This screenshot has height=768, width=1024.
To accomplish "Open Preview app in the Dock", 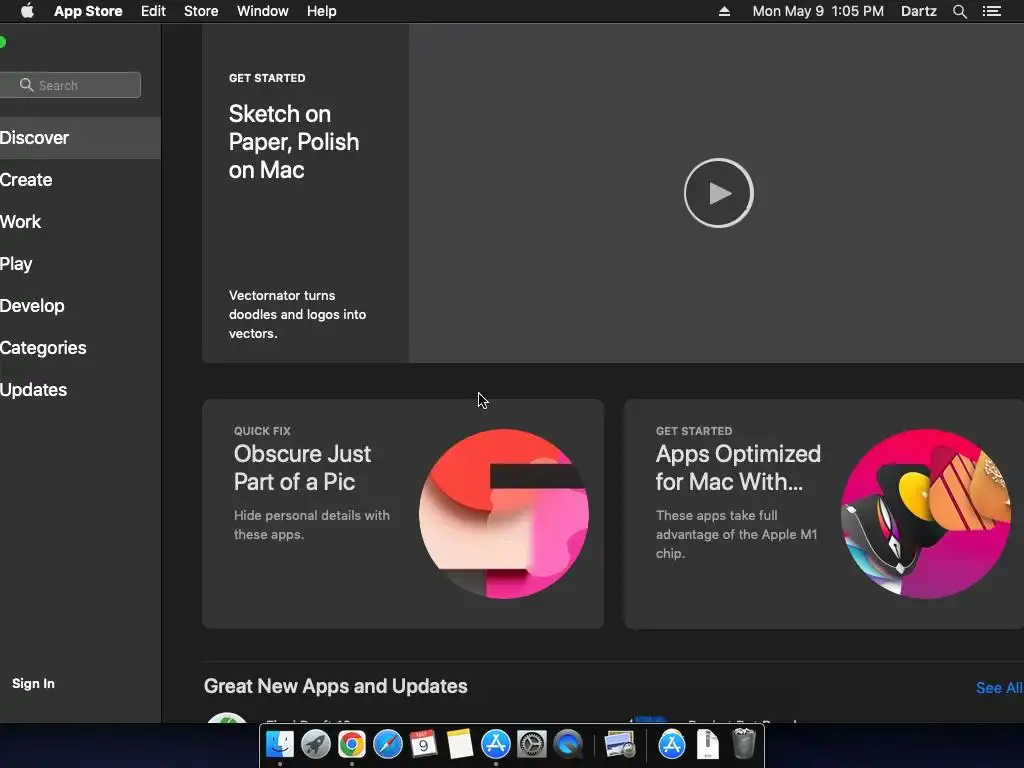I will (620, 744).
